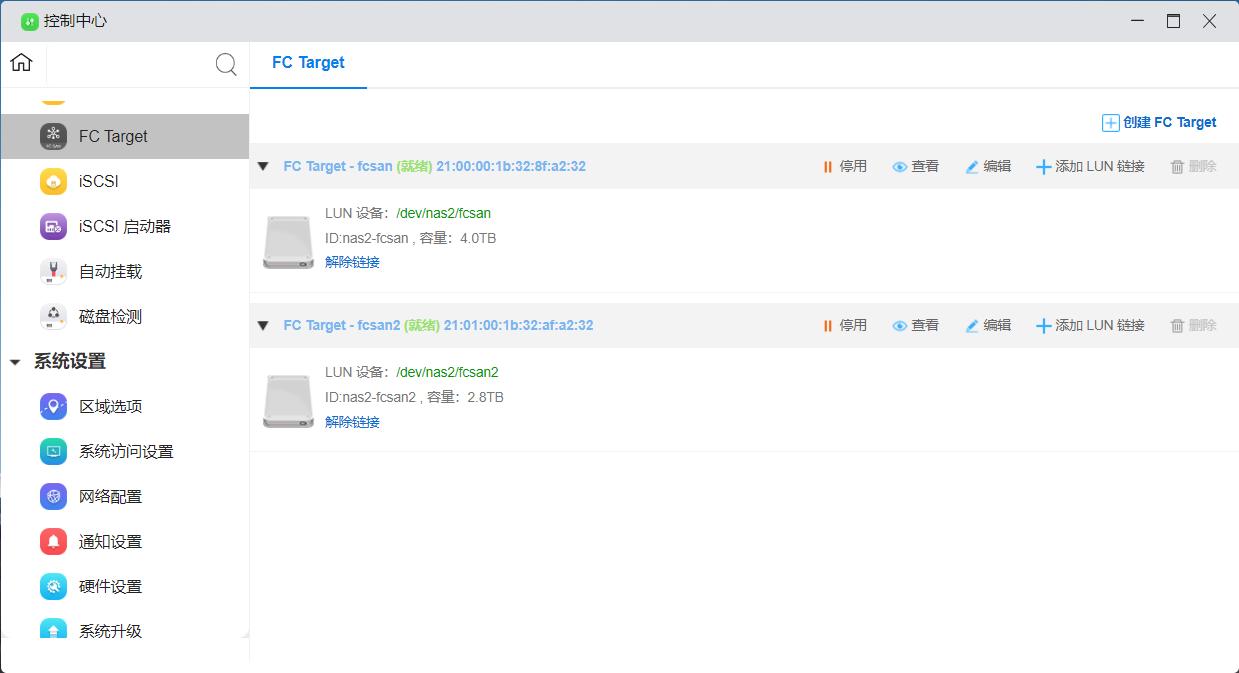
Task: Click the home icon in sidebar
Action: [x=21, y=63]
